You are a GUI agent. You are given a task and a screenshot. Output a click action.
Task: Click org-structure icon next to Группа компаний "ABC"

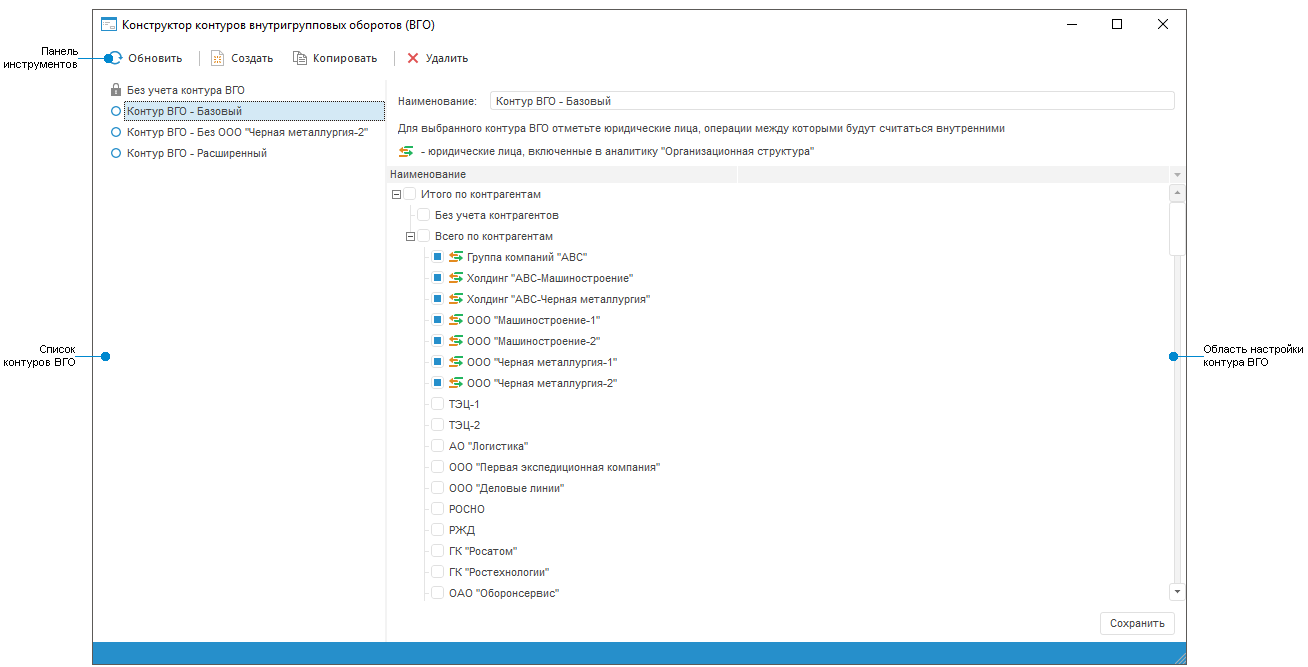click(x=456, y=257)
